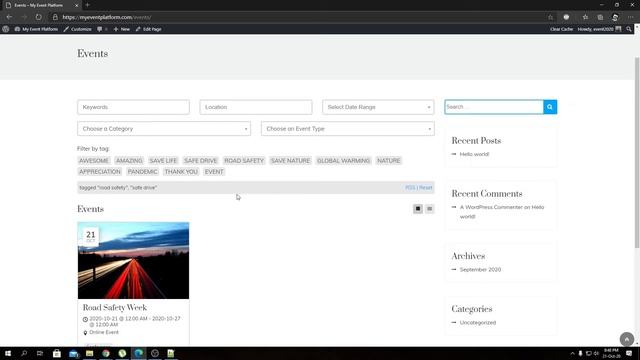Screen dimensions: 640x360
Task: Open Chrome from the taskbar
Action: (106, 353)
